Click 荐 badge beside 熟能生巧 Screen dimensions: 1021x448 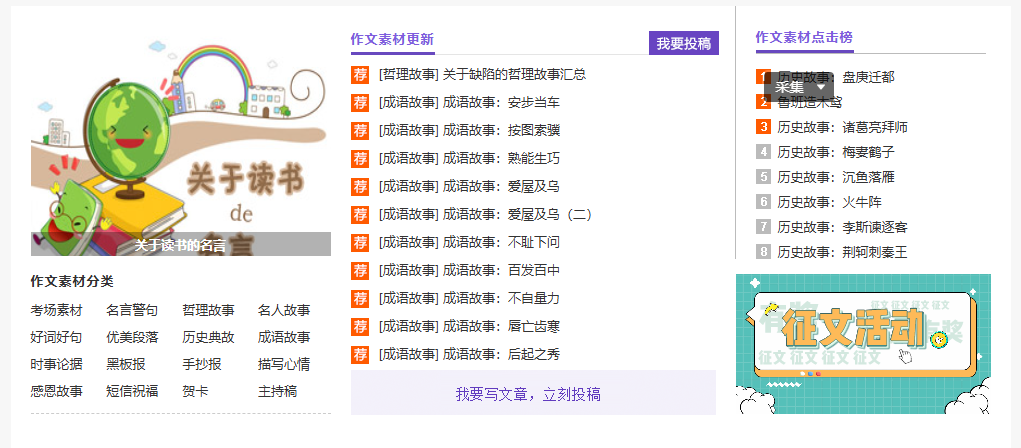[x=360, y=159]
